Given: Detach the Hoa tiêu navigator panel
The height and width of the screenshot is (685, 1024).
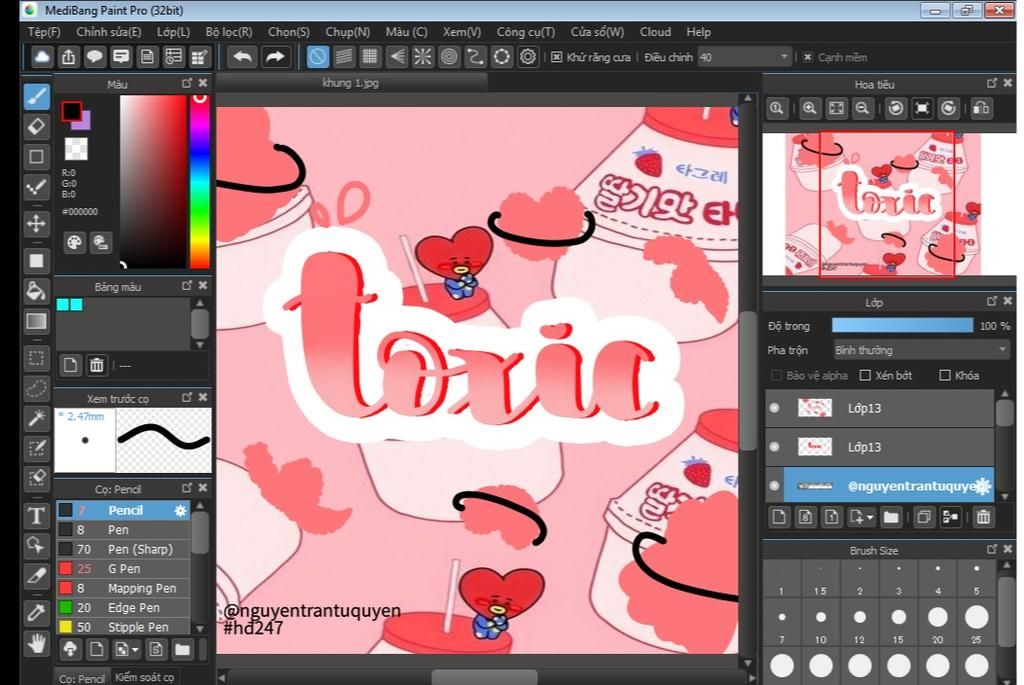Looking at the screenshot, I should pos(992,84).
